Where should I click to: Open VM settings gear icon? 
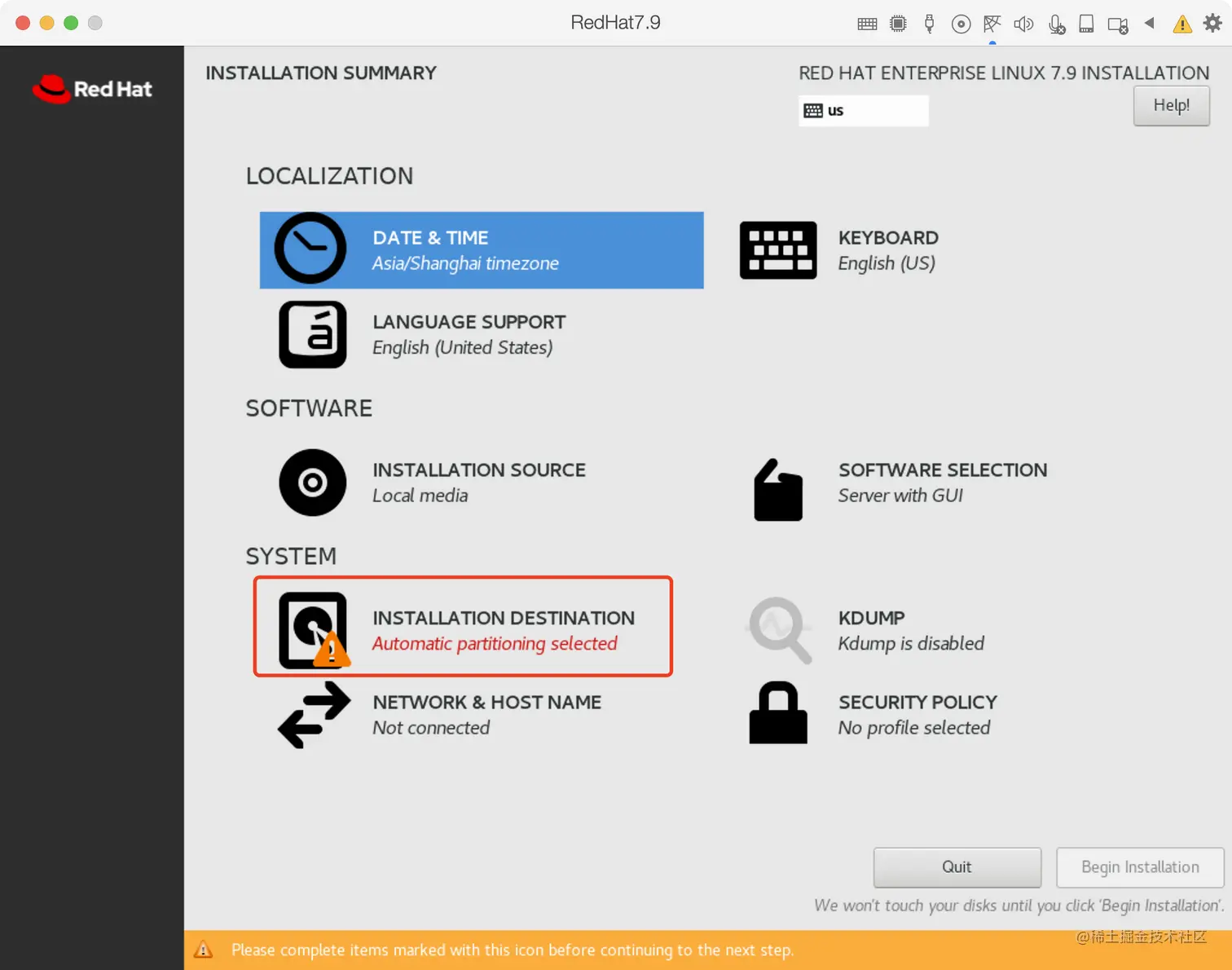(x=1212, y=23)
